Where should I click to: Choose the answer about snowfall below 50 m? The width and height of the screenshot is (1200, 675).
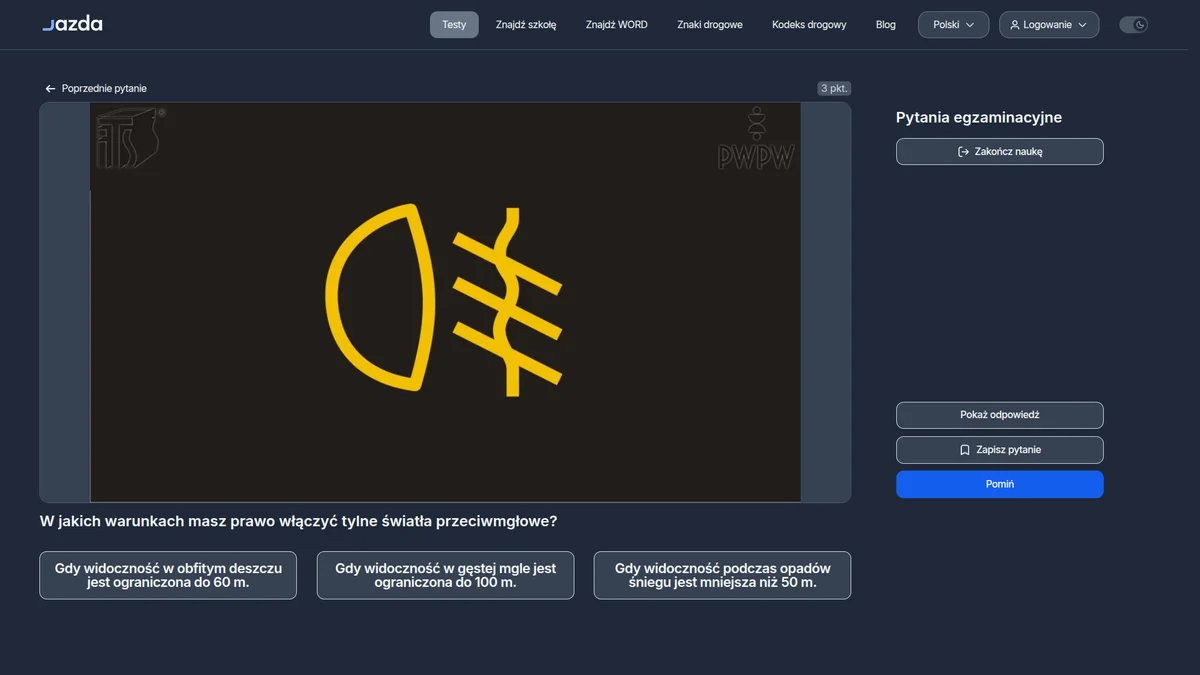723,575
